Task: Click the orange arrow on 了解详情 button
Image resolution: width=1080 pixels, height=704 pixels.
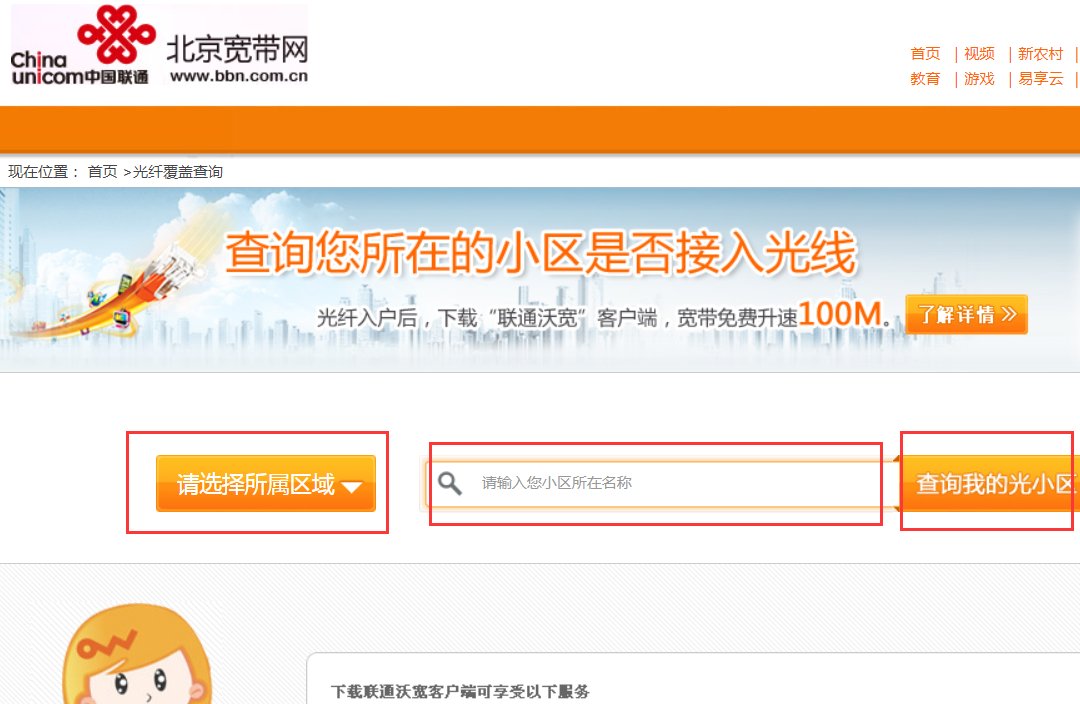Action: 1009,314
